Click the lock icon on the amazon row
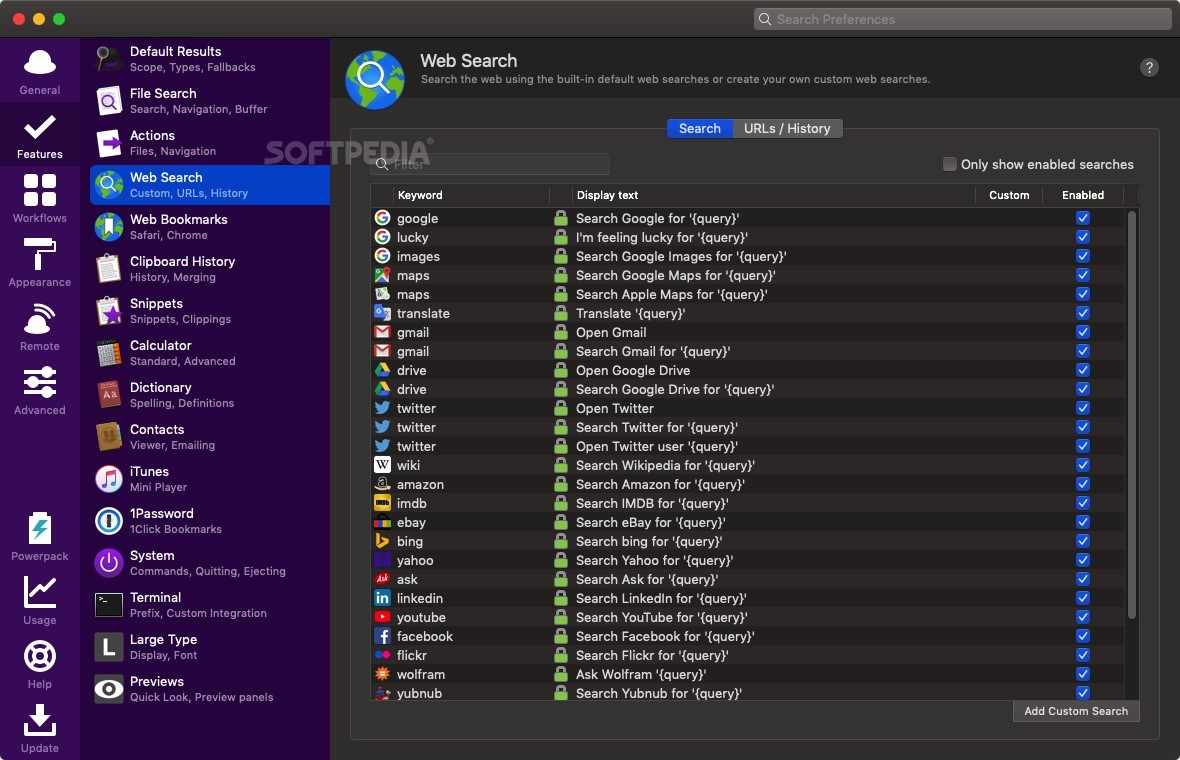 (x=561, y=484)
